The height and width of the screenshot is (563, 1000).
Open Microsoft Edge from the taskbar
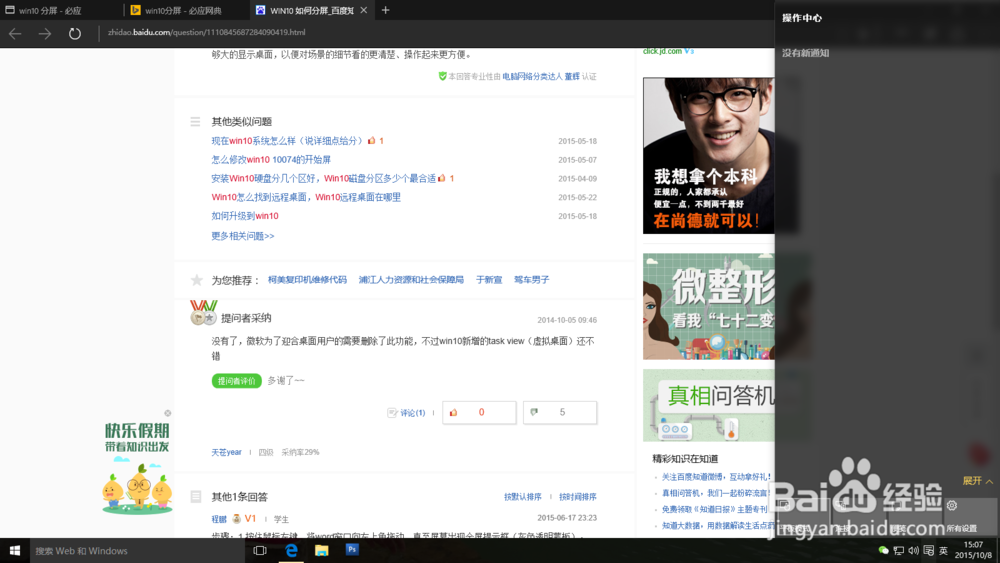[291, 550]
